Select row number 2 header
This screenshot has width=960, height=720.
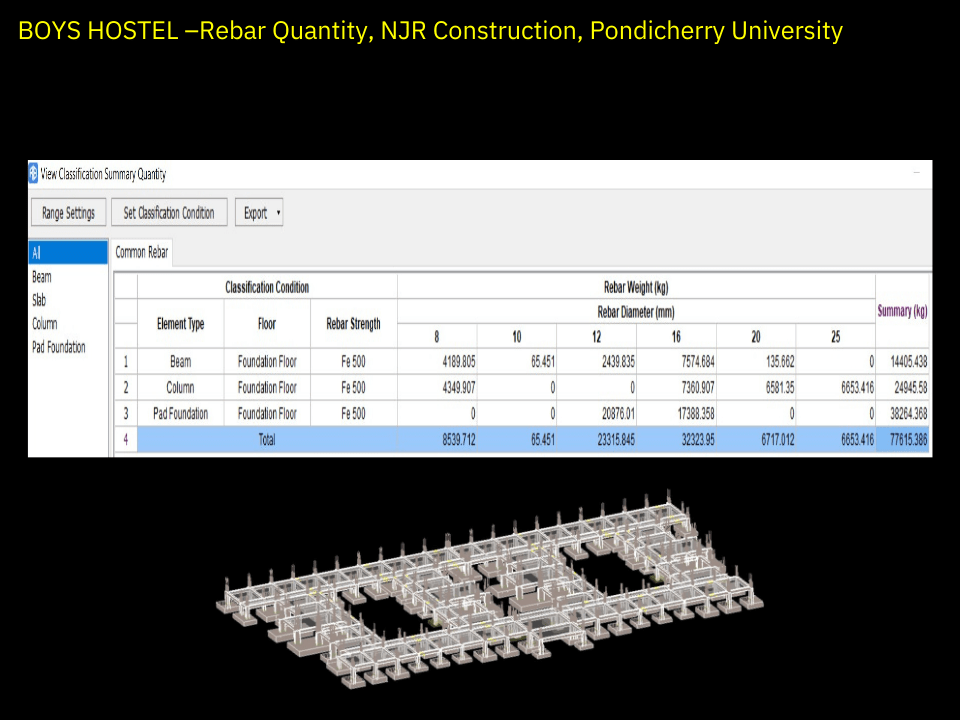pos(126,388)
